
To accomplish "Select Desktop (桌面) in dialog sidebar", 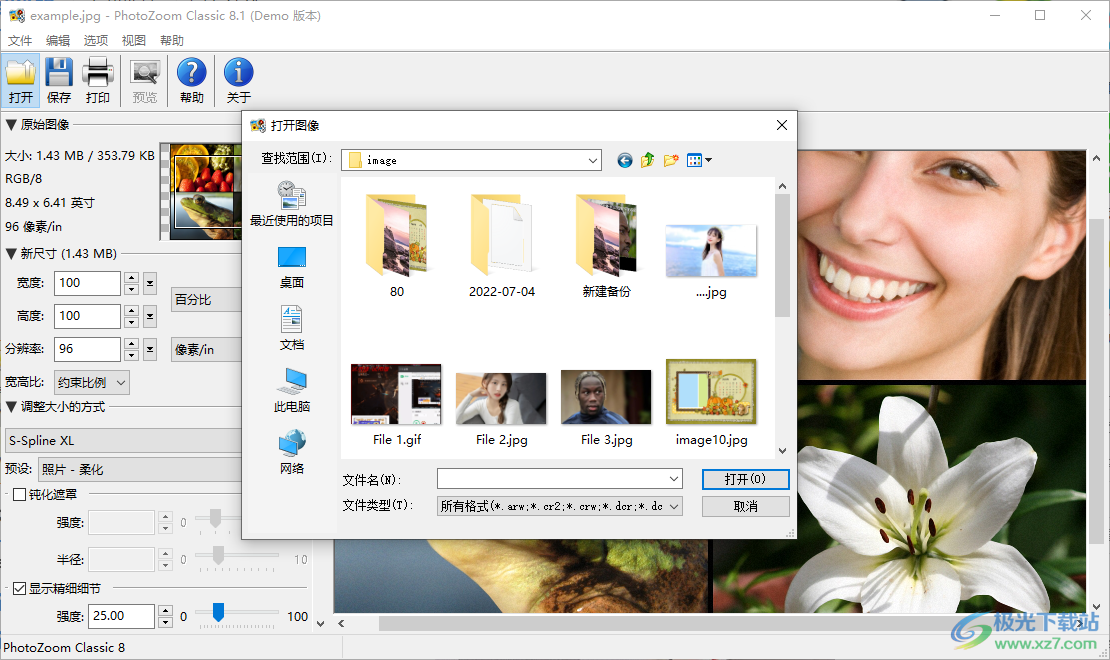I will point(292,267).
